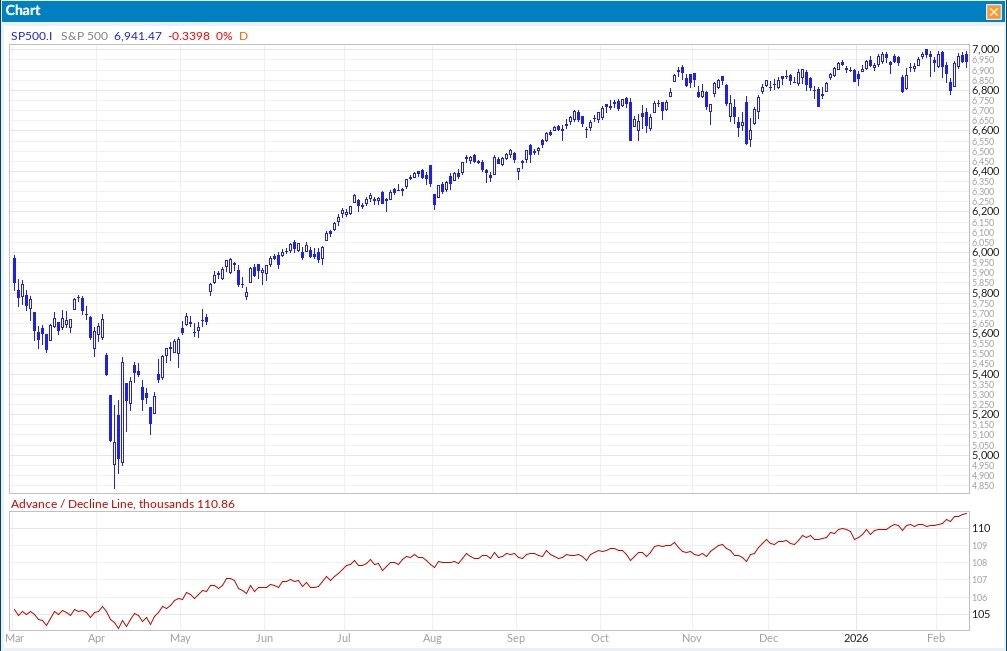The image size is (1007, 651).
Task: Close the Chart window
Action: pyautogui.click(x=992, y=11)
